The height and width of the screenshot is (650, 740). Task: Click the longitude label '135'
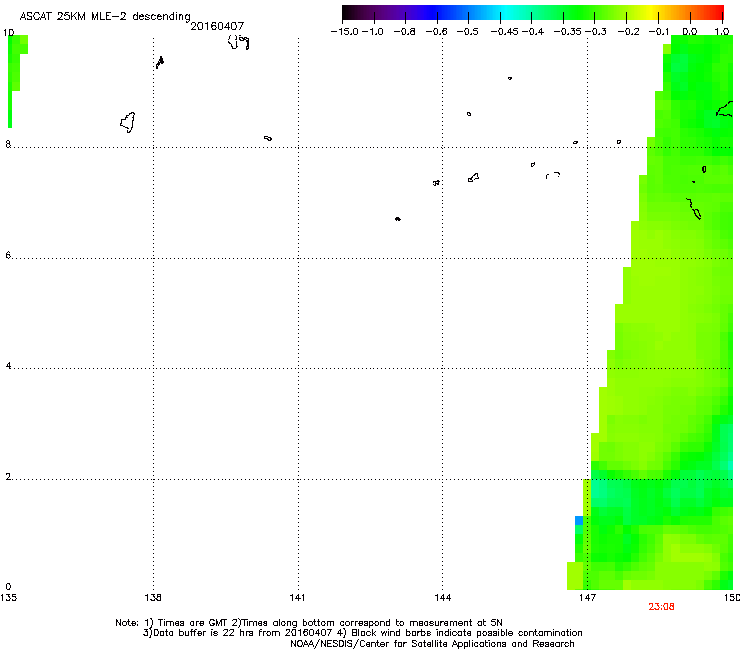coord(8,598)
